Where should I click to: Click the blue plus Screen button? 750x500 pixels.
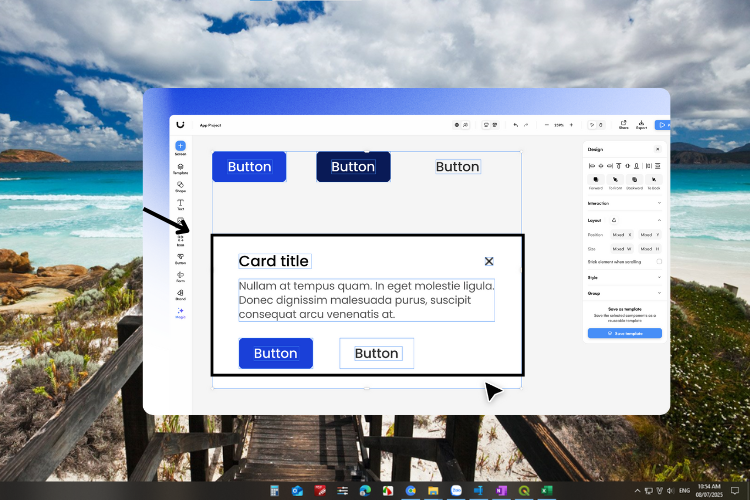(180, 146)
